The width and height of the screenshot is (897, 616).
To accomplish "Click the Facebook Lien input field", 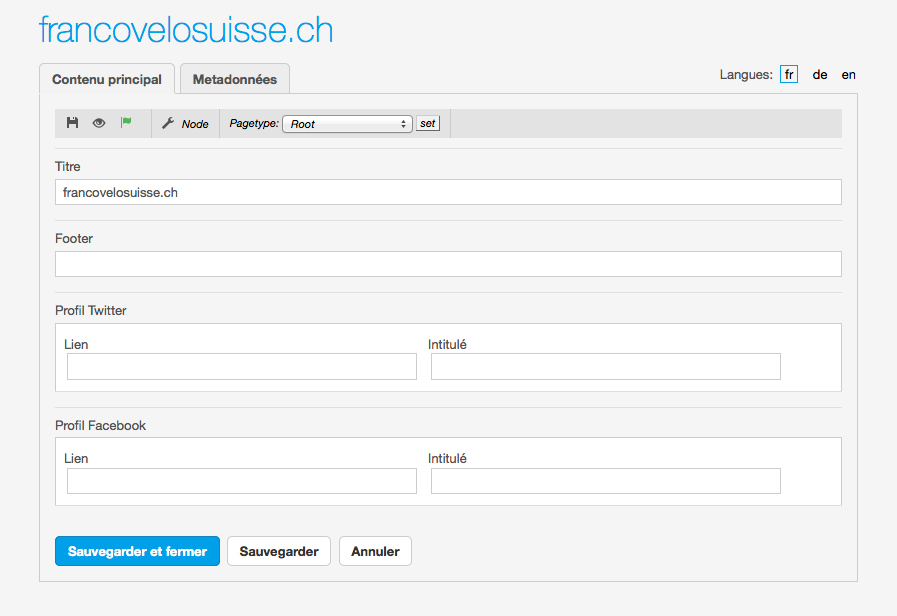I will [x=242, y=481].
